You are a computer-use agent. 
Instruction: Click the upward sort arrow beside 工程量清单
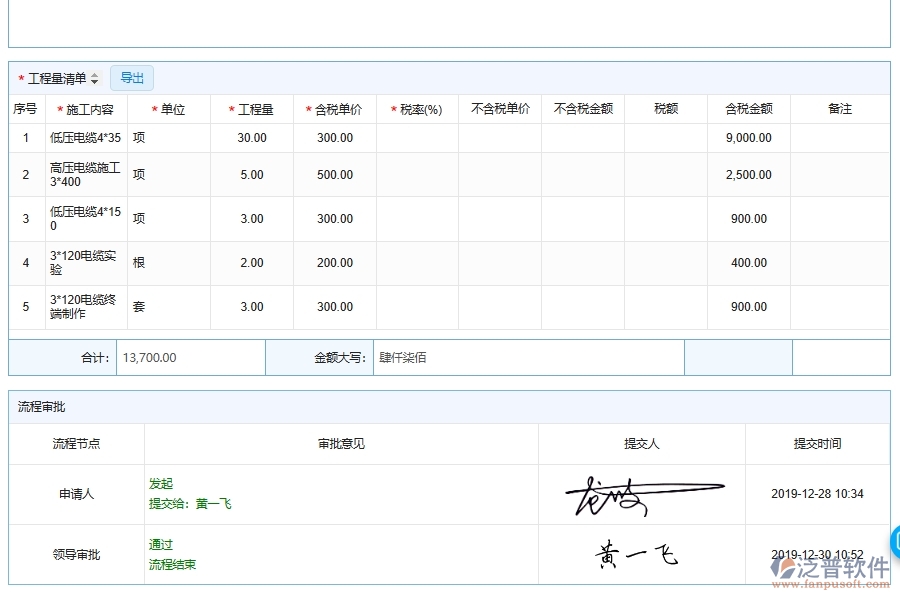pyautogui.click(x=94, y=74)
